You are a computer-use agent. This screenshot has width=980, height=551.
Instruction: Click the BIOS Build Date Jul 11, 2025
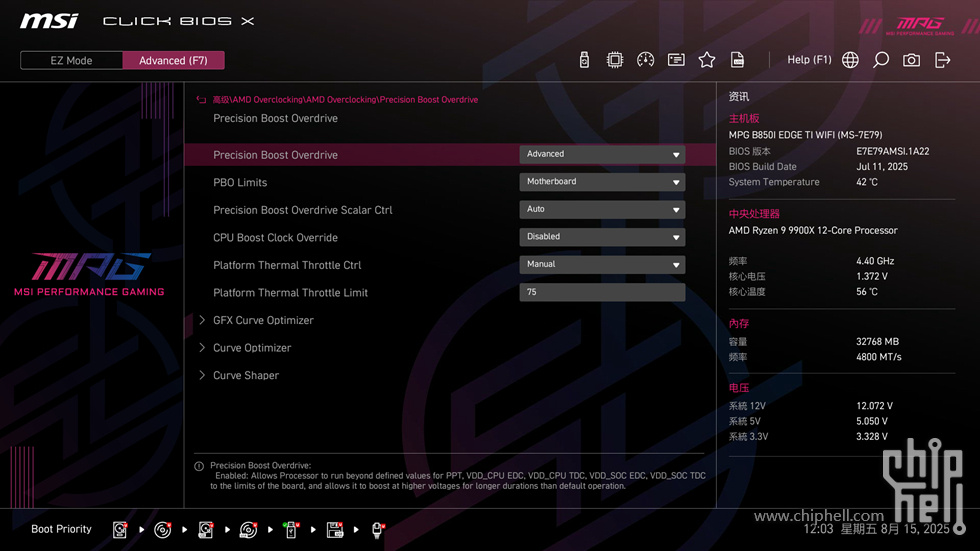(882, 167)
